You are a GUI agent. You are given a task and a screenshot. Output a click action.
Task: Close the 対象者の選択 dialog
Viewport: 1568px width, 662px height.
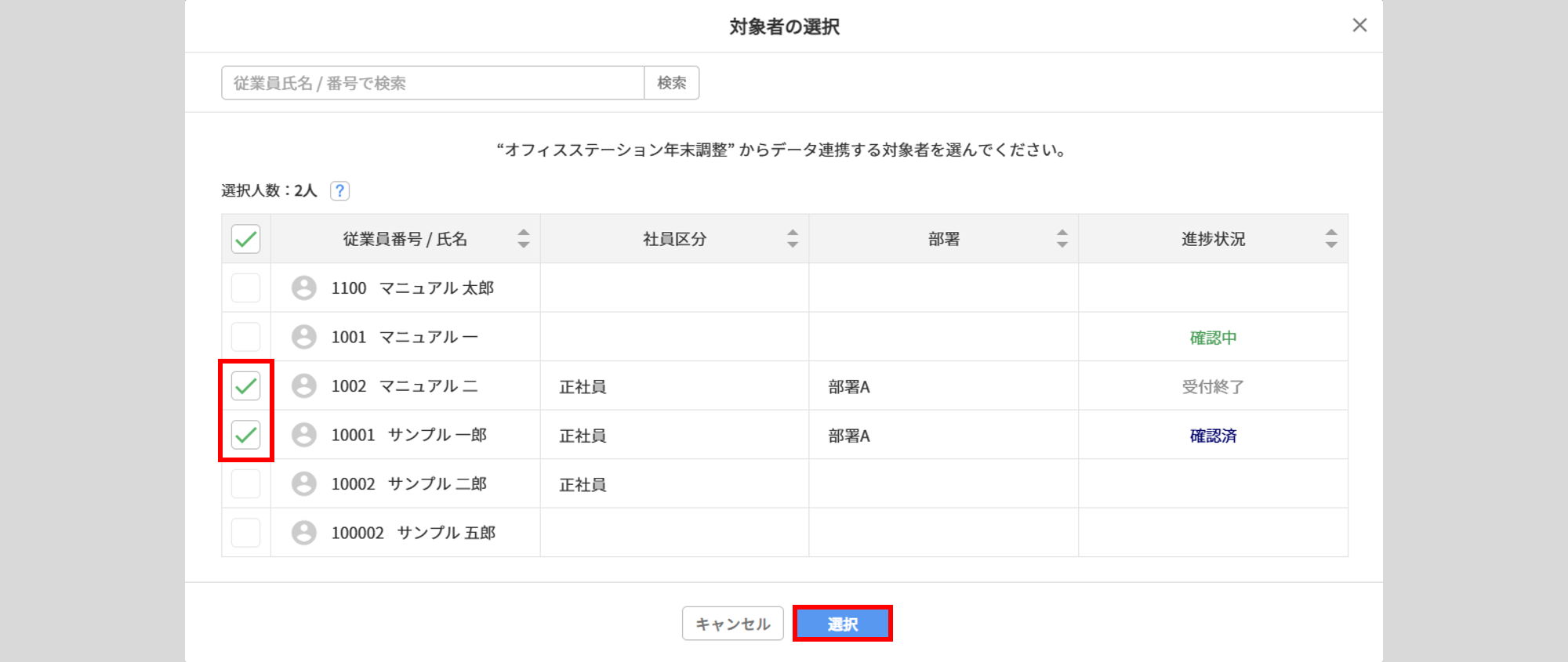(1359, 25)
